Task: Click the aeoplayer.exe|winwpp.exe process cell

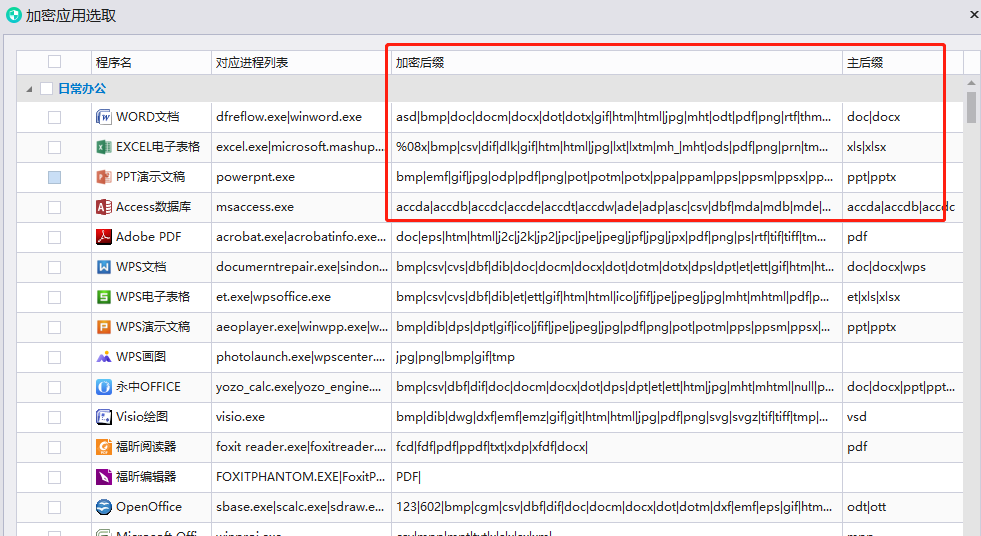Action: pyautogui.click(x=302, y=327)
